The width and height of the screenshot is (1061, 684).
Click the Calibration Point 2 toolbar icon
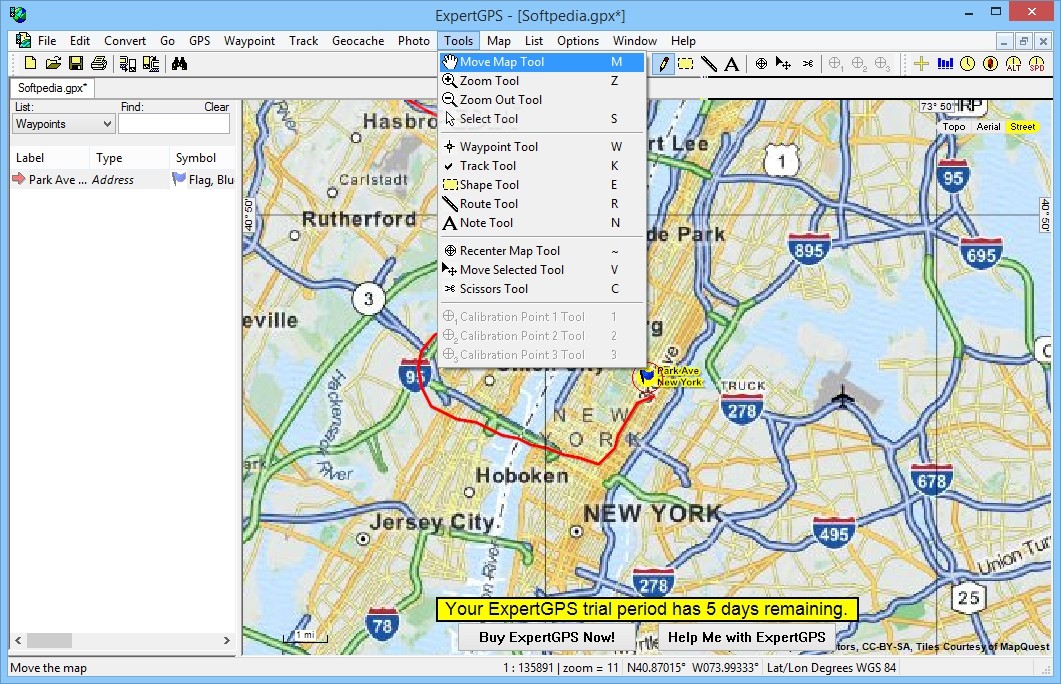pyautogui.click(x=859, y=64)
